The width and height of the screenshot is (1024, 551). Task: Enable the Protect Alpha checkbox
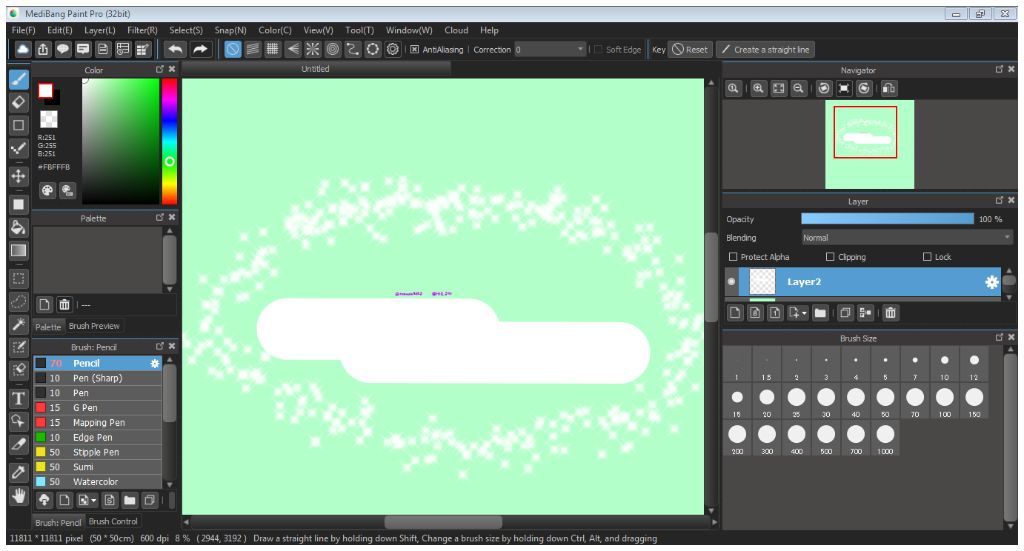[x=733, y=257]
